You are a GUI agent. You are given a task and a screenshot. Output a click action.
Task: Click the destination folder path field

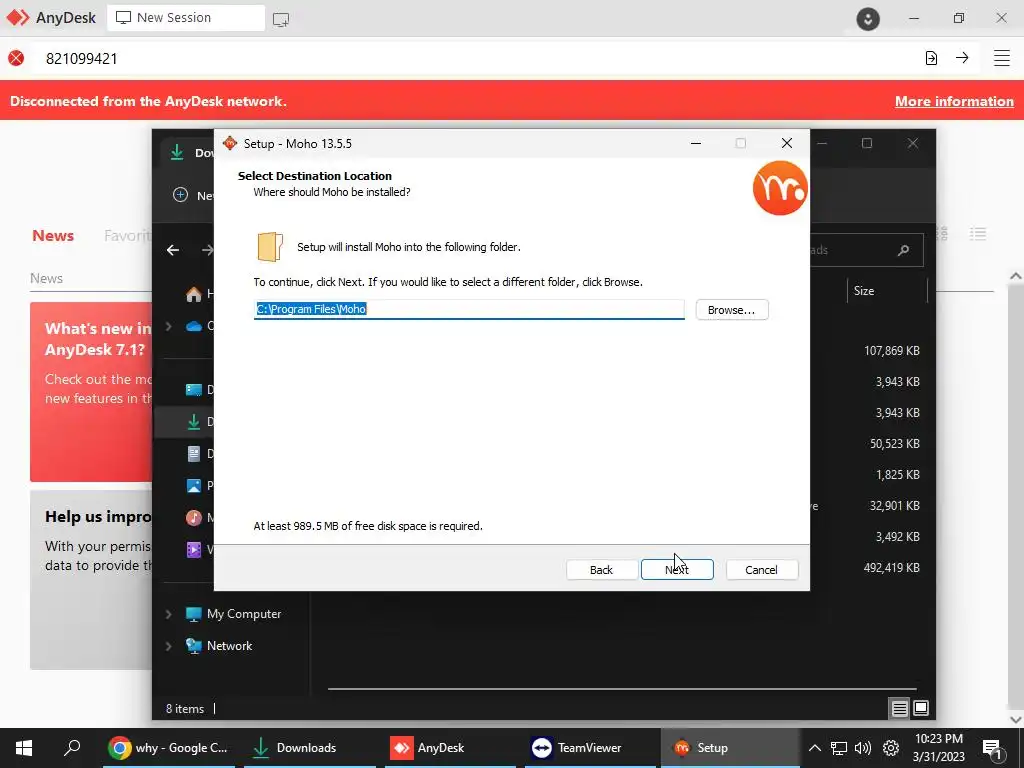(469, 309)
